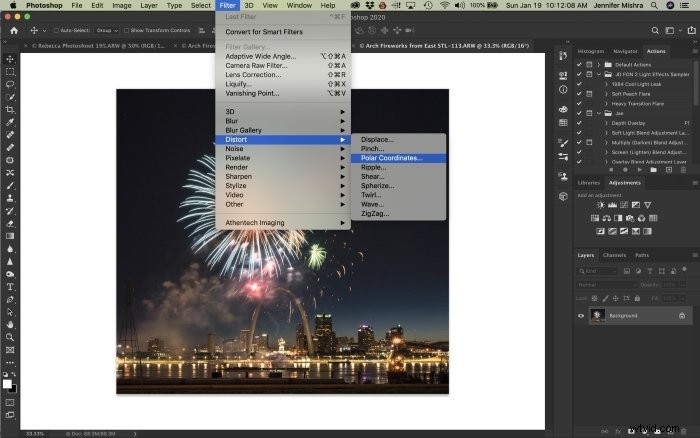Image resolution: width=700 pixels, height=438 pixels.
Task: Select the Lasso tool
Action: (10, 84)
